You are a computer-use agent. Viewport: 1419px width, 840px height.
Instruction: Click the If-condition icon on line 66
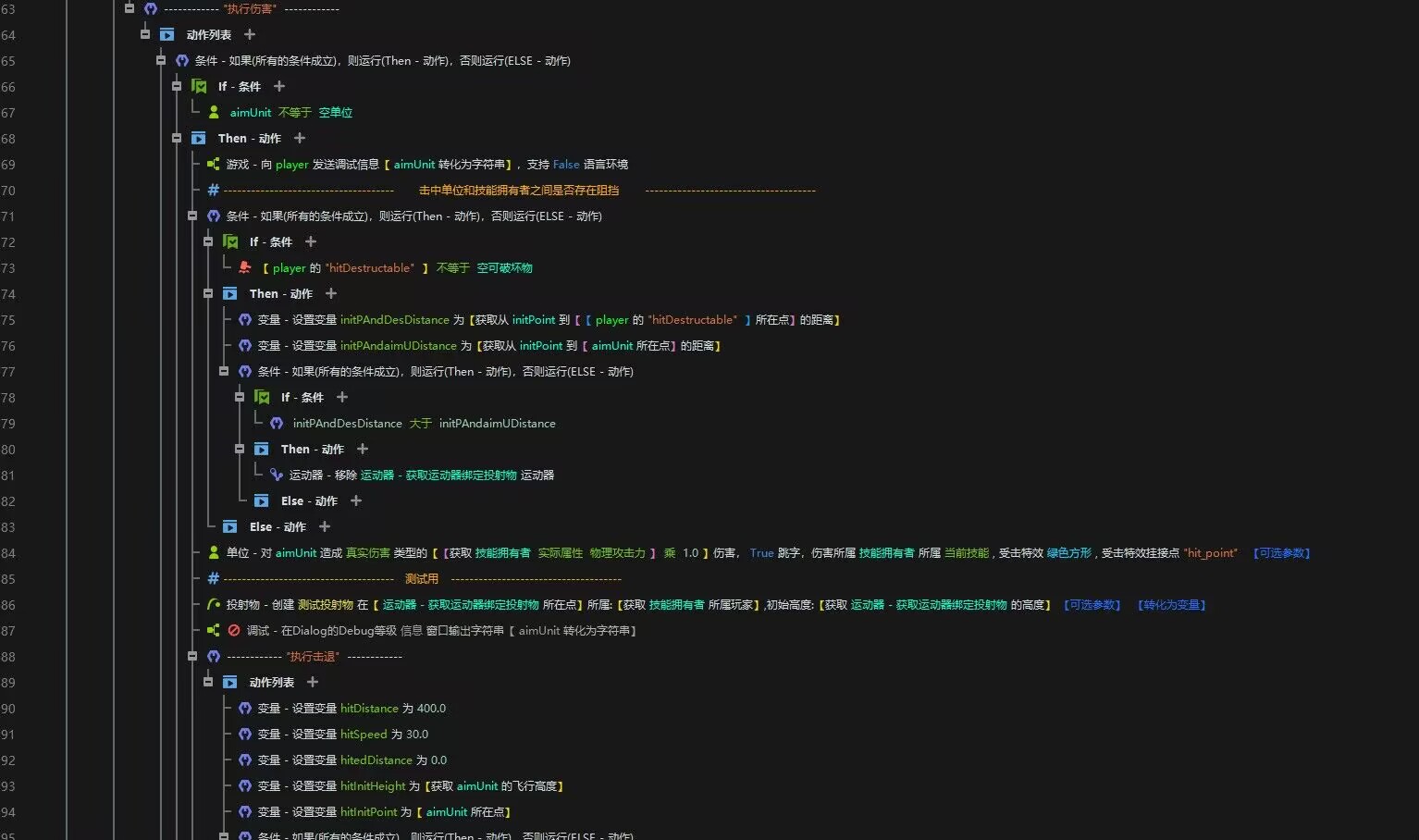tap(199, 86)
